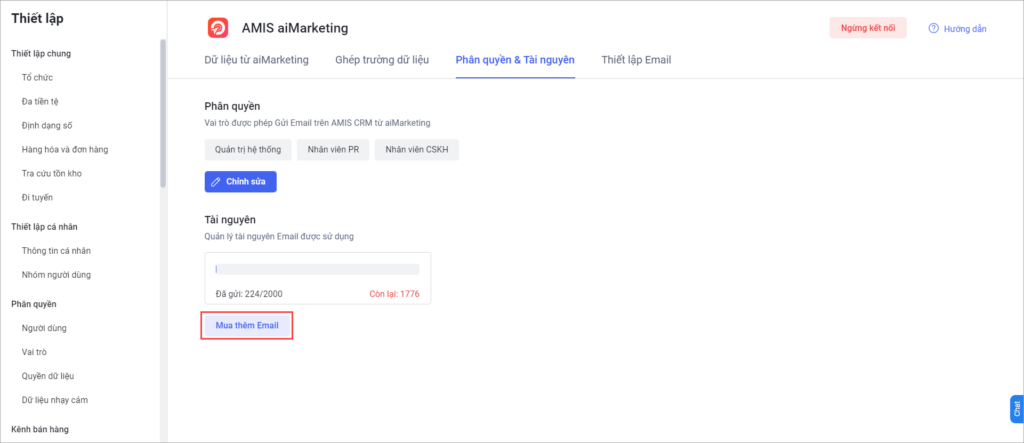Select Dữ liệu nhạy cảm in sidebar
The height and width of the screenshot is (443, 1024).
click(x=55, y=400)
